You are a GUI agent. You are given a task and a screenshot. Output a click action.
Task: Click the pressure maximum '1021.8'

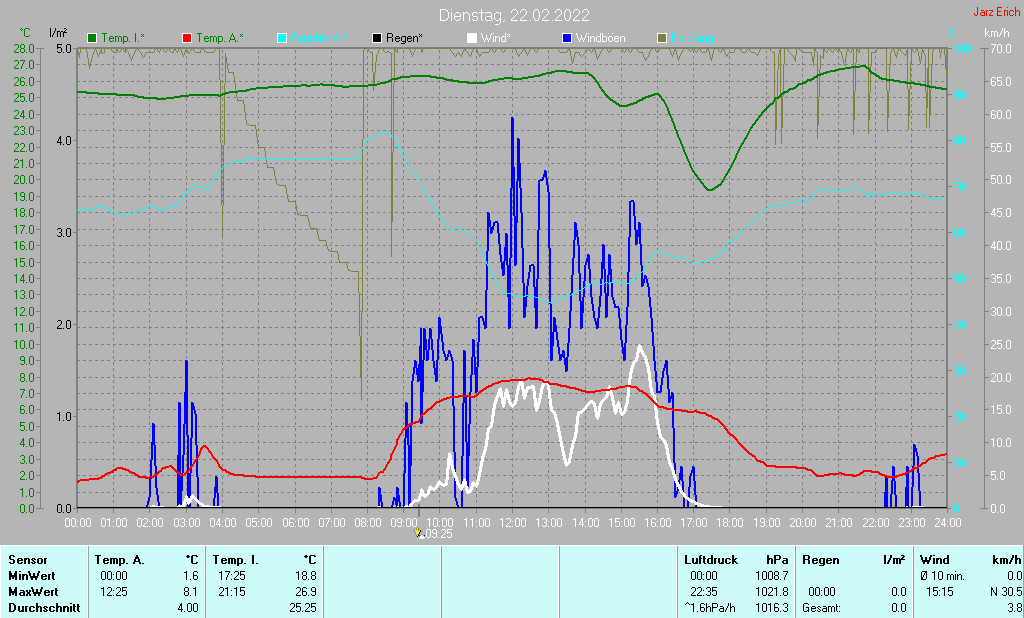(771, 592)
